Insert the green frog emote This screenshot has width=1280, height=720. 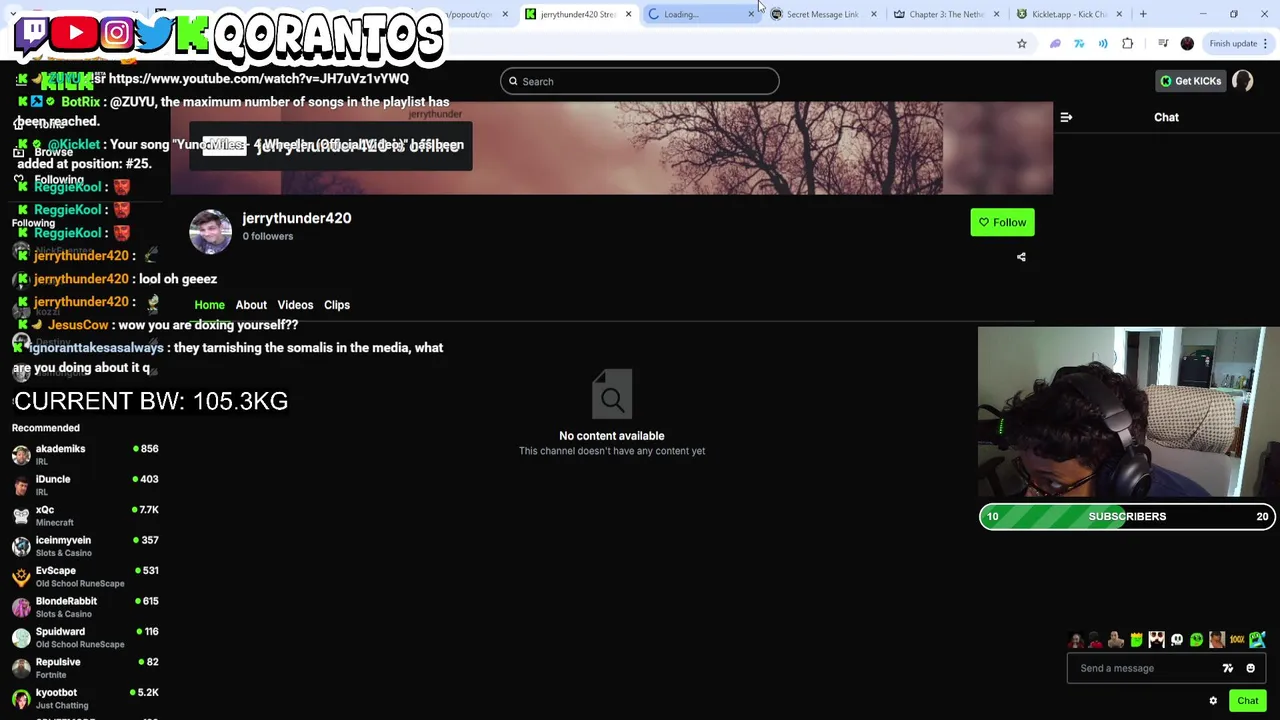pos(1197,640)
